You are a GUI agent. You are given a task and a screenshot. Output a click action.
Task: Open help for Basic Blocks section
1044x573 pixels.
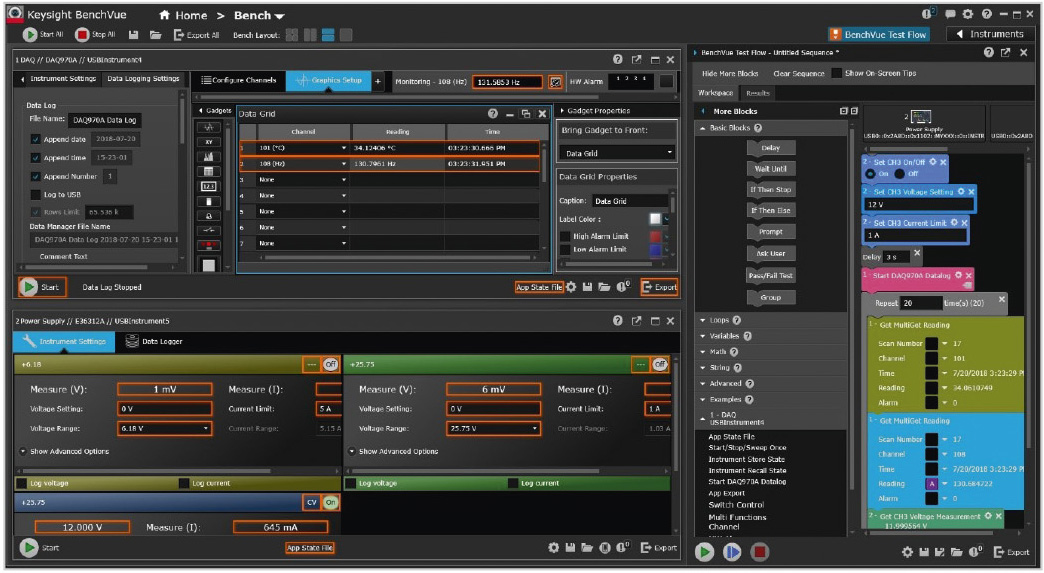pyautogui.click(x=758, y=128)
